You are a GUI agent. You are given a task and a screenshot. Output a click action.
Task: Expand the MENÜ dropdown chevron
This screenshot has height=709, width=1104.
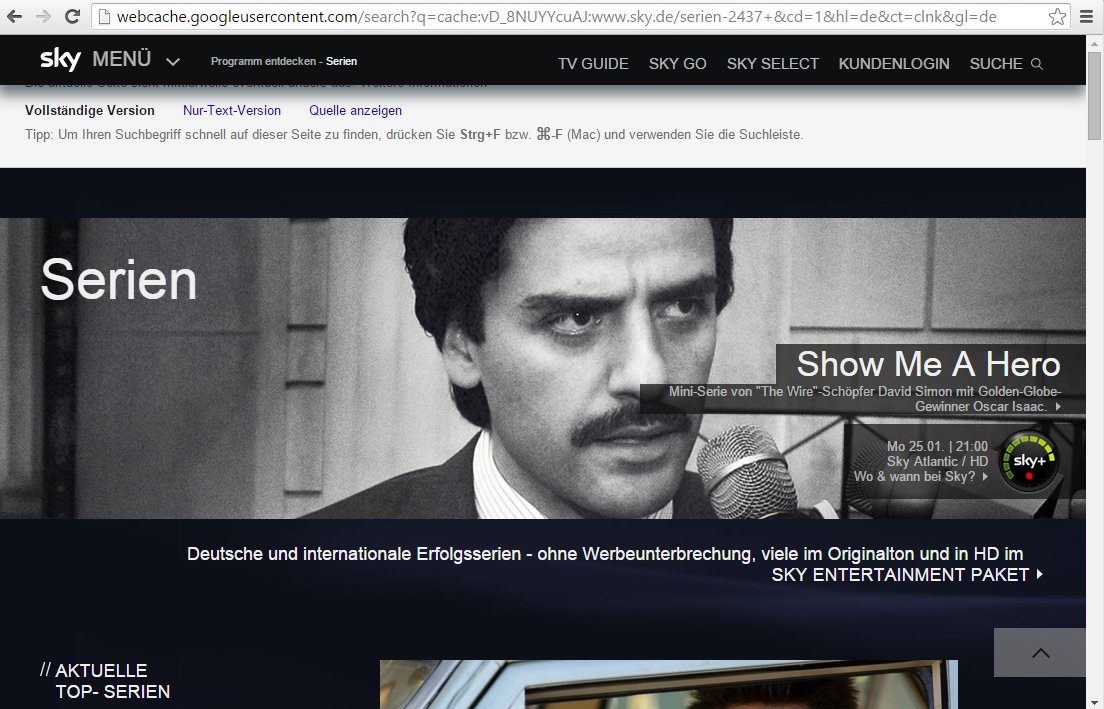[172, 62]
